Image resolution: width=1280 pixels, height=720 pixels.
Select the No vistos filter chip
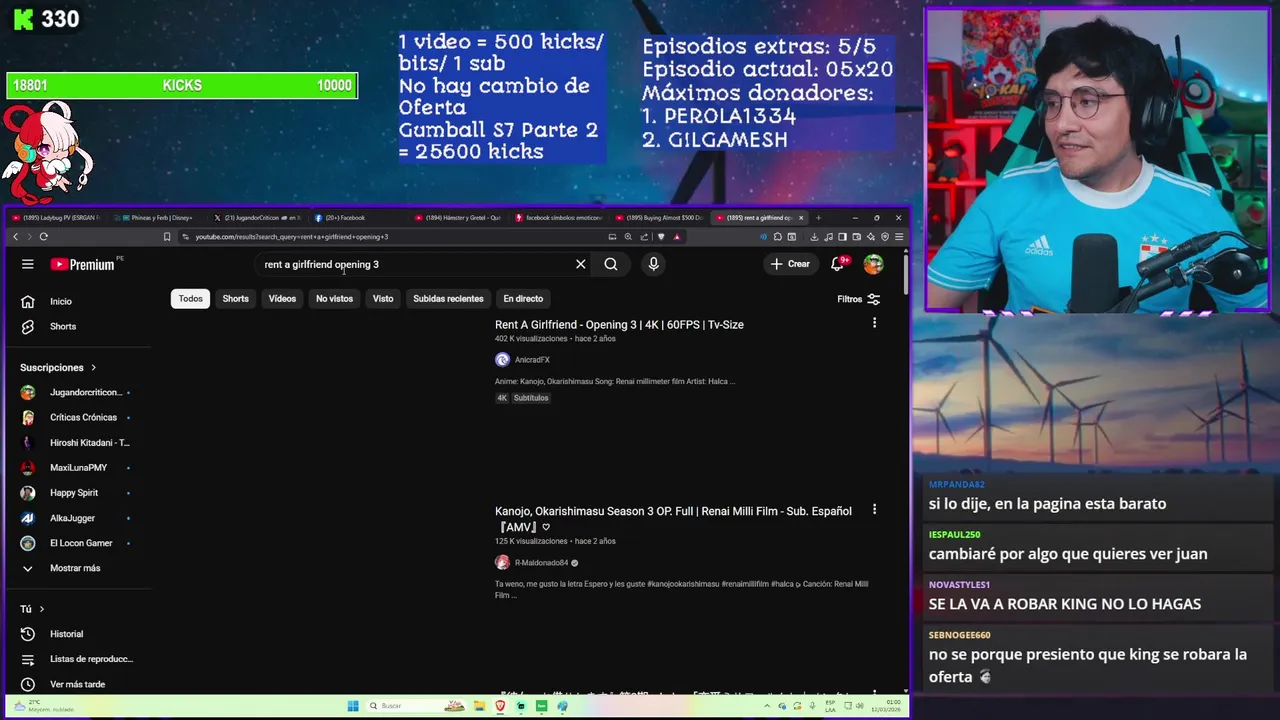pyautogui.click(x=334, y=298)
